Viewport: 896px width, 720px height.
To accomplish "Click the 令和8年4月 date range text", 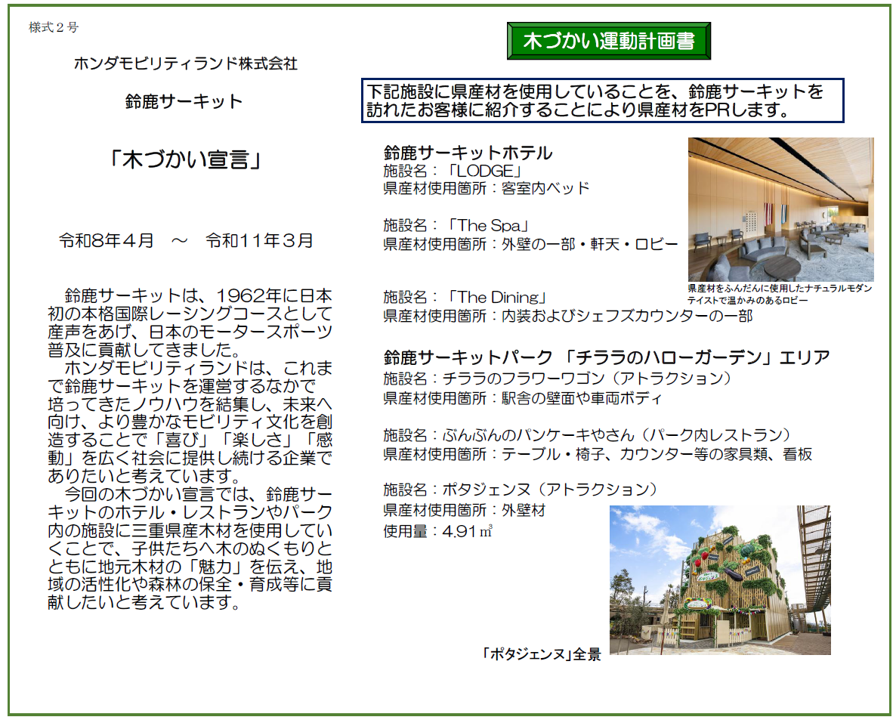I will 185,241.
